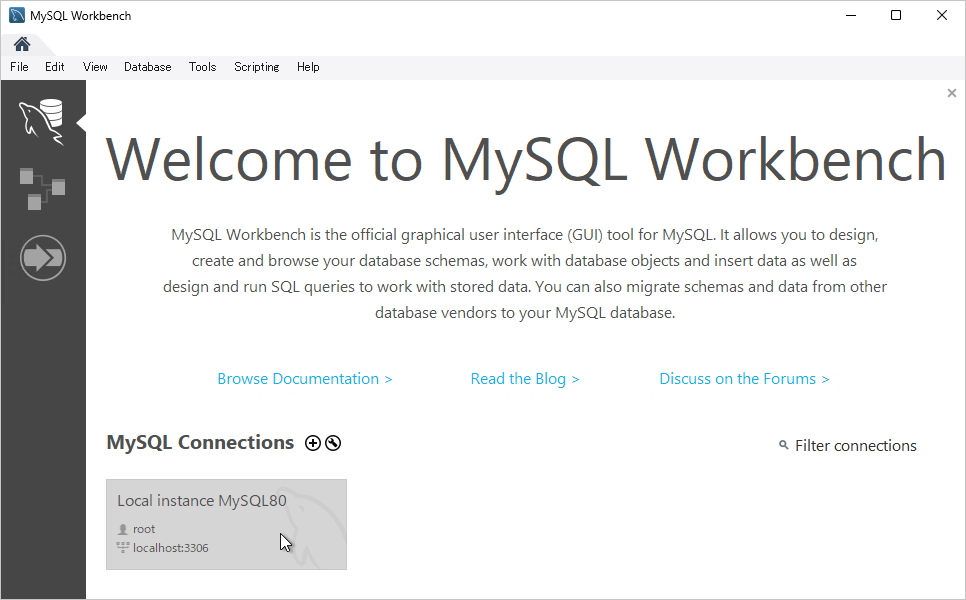966x600 pixels.
Task: Close the MySQL Workbench window
Action: tap(941, 15)
